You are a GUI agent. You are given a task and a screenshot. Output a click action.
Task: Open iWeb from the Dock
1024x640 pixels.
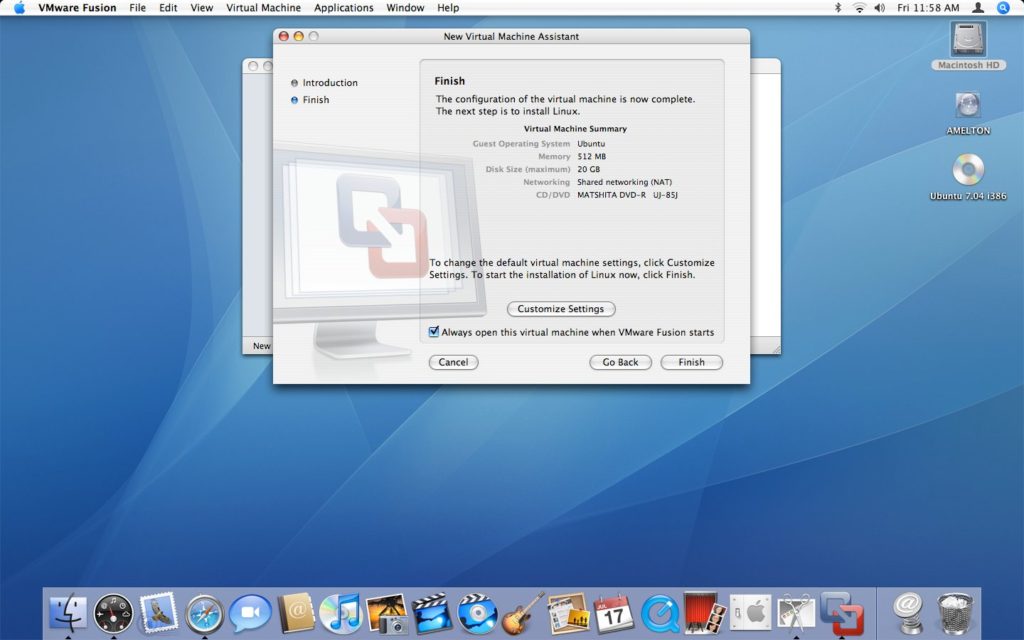point(568,613)
